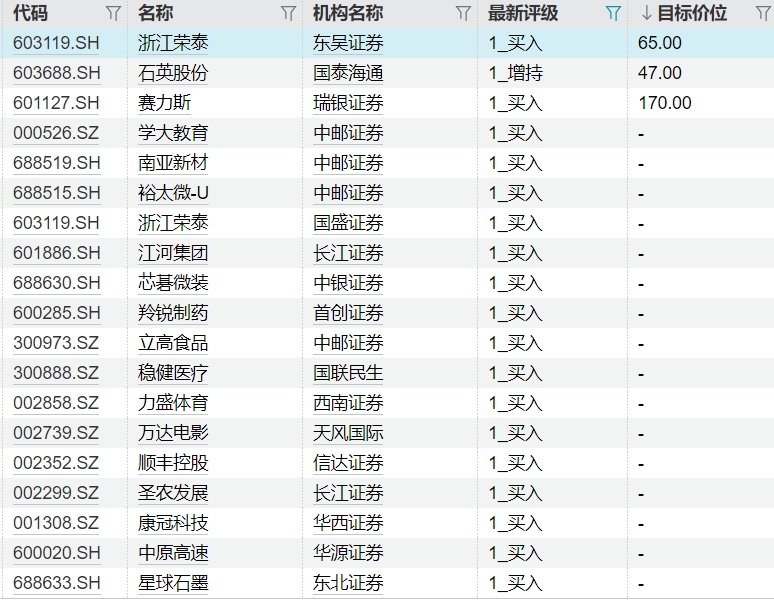
Task: Select stock name 裕太微-U
Action: coord(173,193)
